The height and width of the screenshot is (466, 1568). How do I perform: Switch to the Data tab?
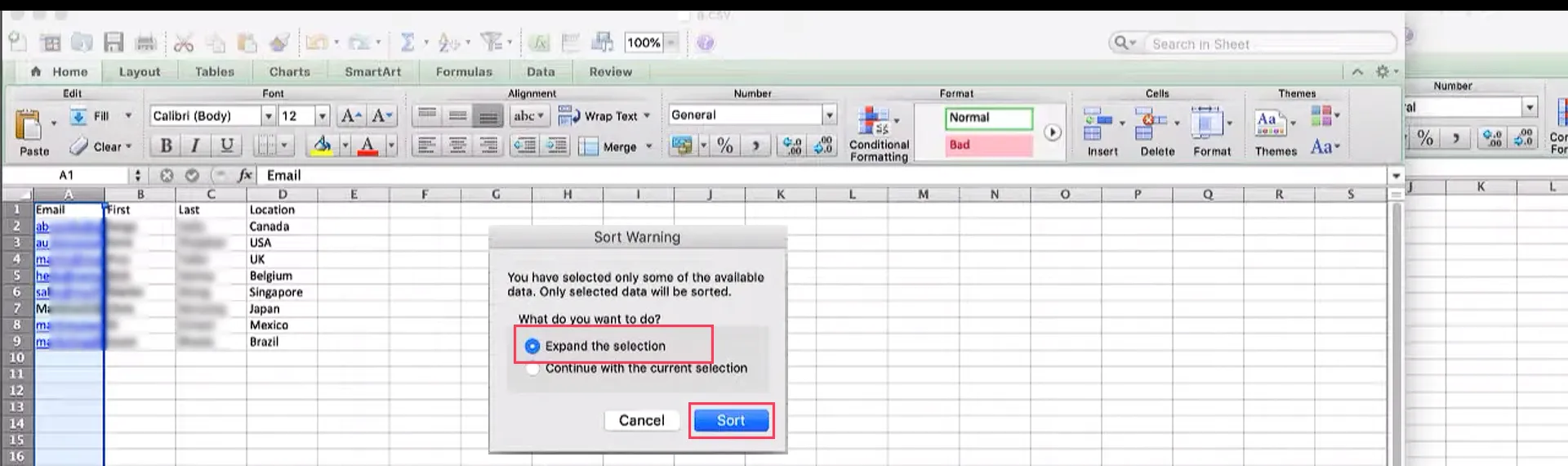(541, 72)
